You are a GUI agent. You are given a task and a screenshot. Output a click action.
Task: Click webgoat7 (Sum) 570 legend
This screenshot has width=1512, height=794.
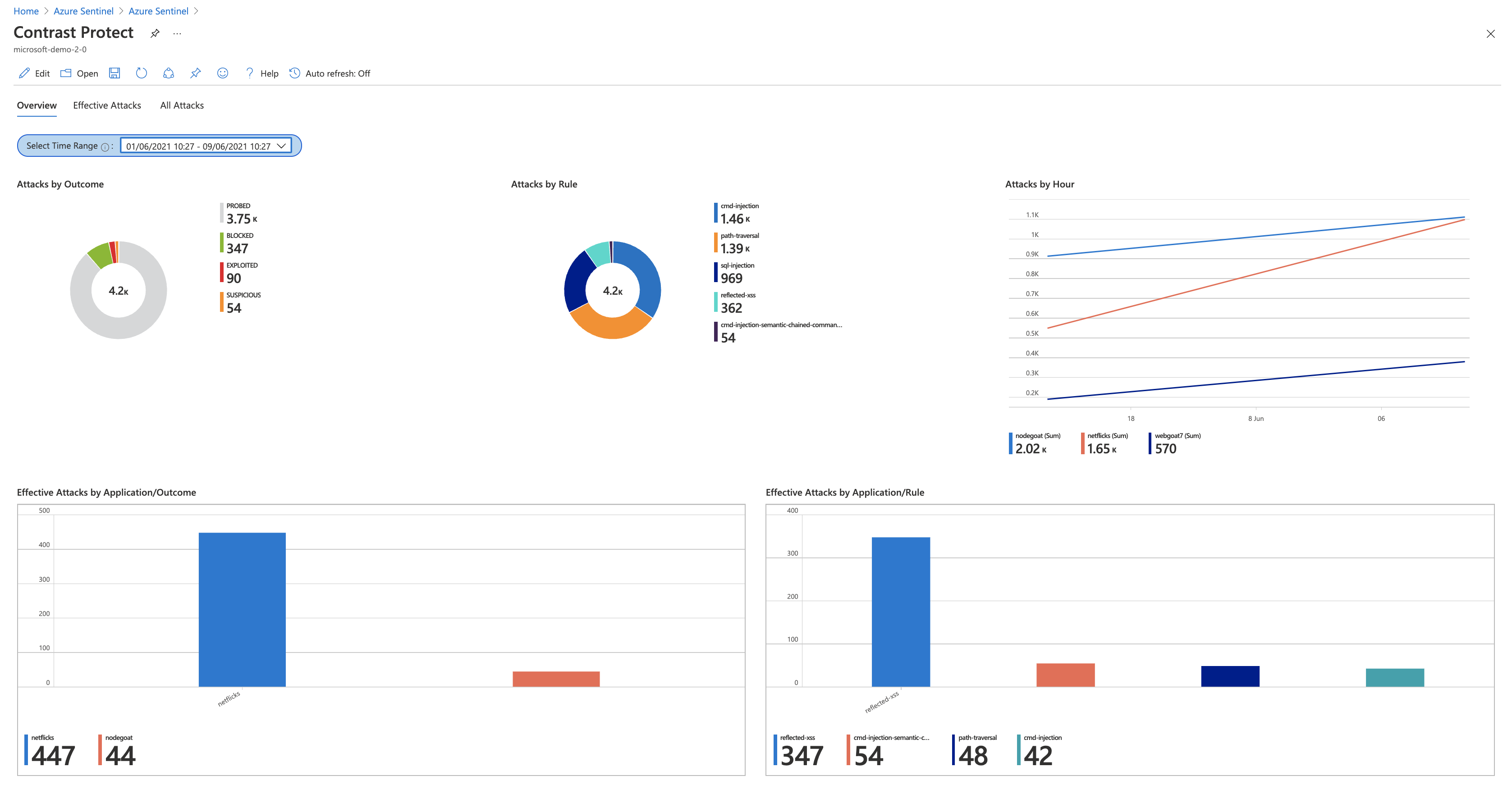coord(1175,444)
